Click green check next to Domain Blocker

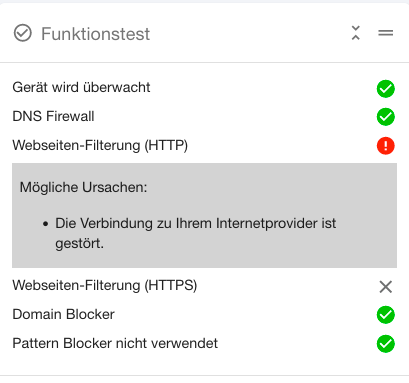click(386, 315)
